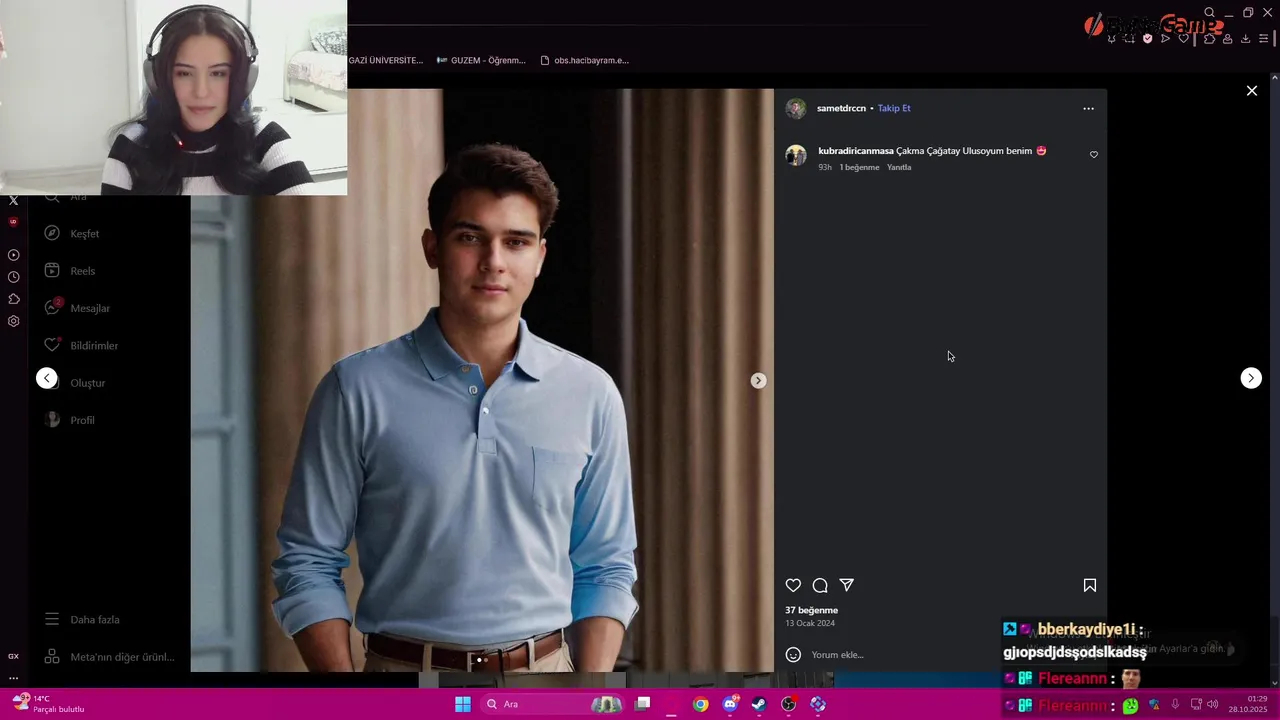
Task: Click kubradiricanmasa's comment avatar
Action: [796, 155]
